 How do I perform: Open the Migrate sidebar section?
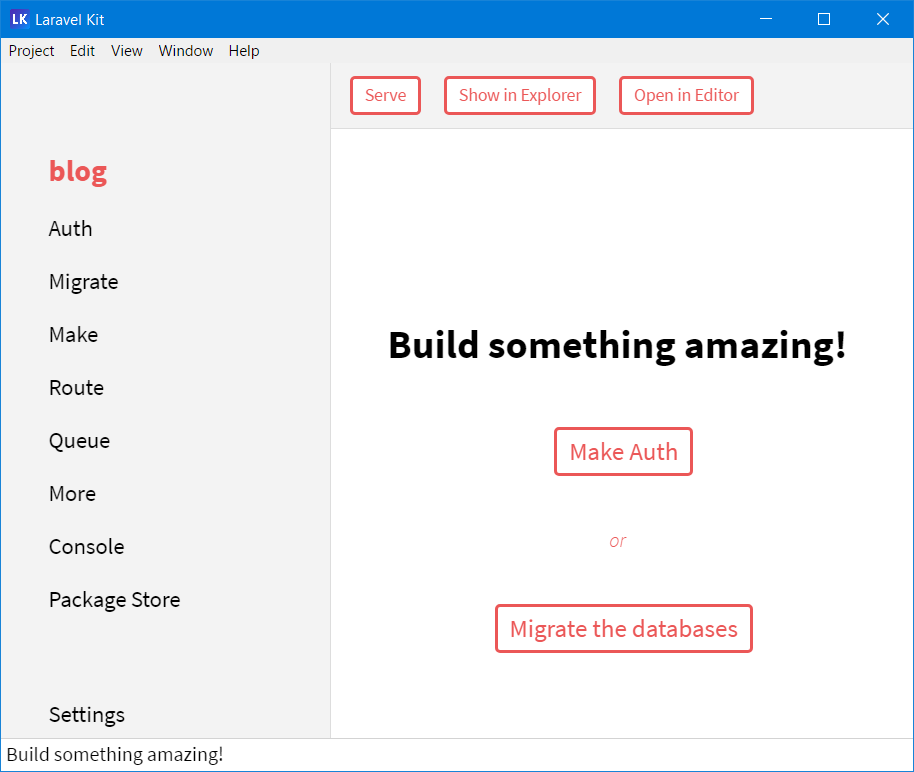click(84, 282)
